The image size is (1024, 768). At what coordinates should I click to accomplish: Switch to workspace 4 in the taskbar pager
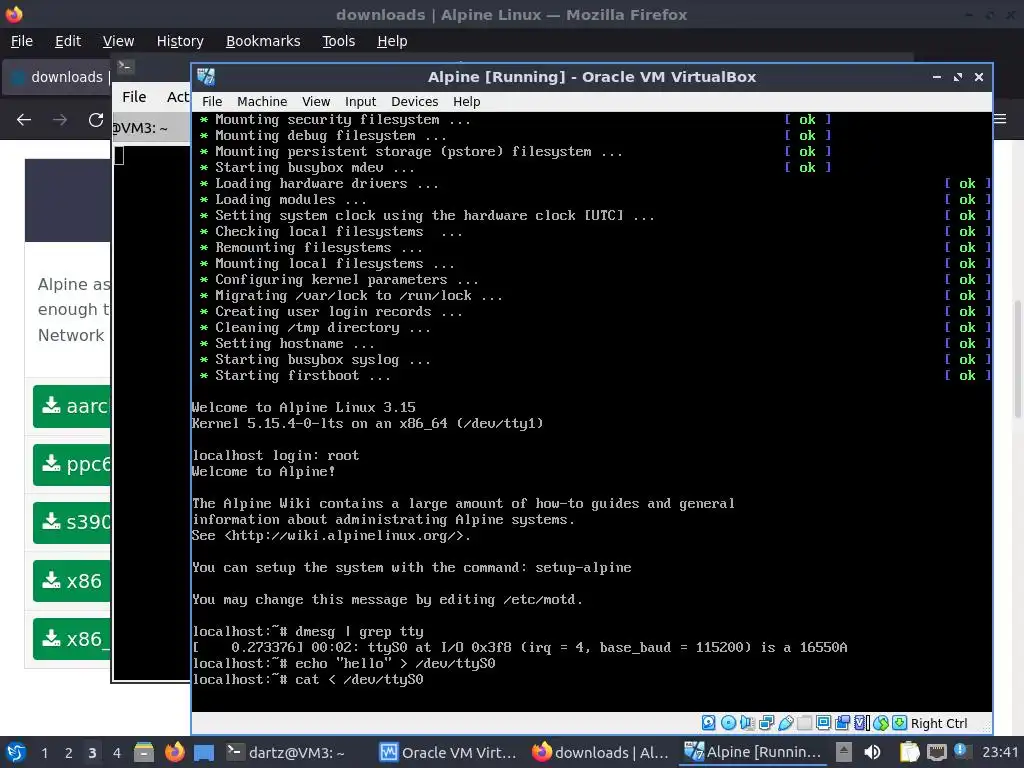116,753
